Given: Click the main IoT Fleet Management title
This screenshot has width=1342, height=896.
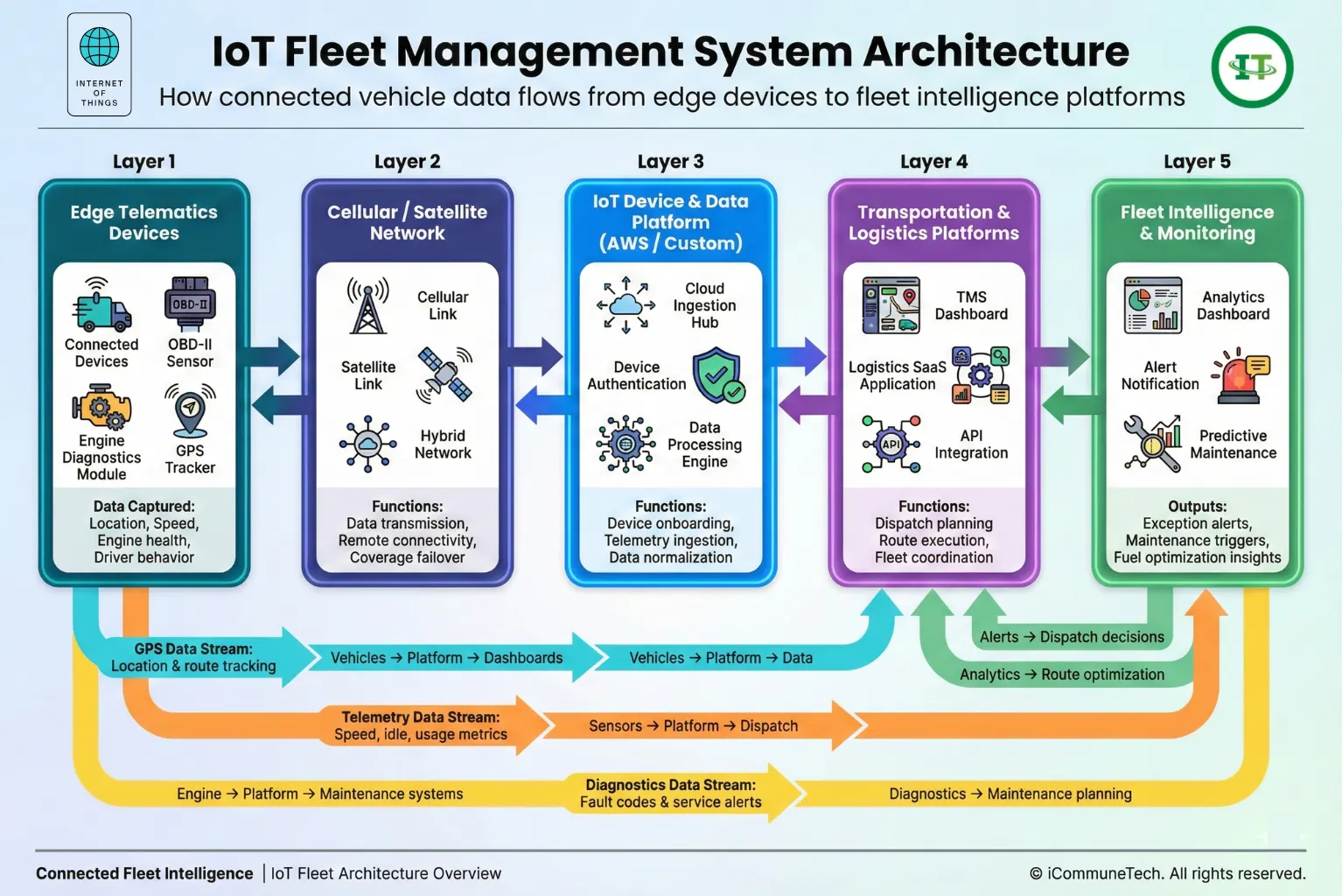Looking at the screenshot, I should pyautogui.click(x=671, y=51).
